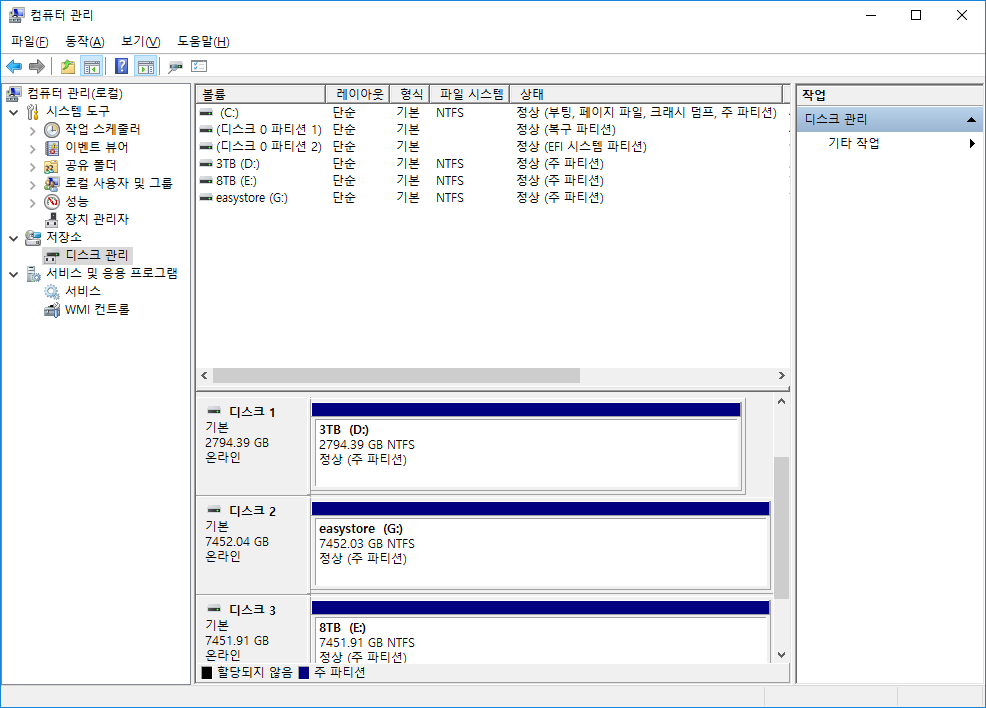Click the Settings checklist toolbar icon
Viewport: 986px width, 708px height.
(199, 66)
